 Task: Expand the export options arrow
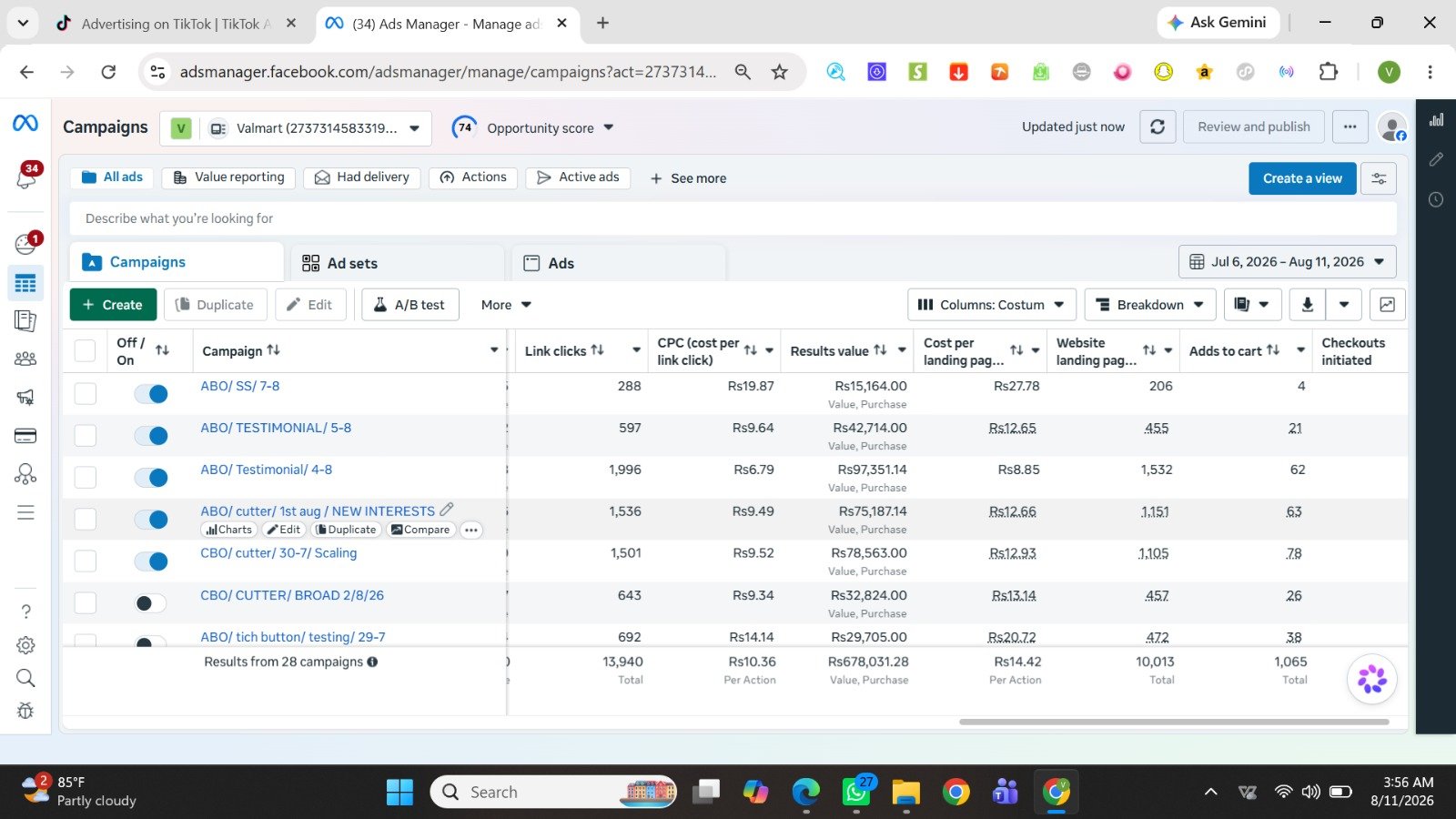pyautogui.click(x=1344, y=305)
